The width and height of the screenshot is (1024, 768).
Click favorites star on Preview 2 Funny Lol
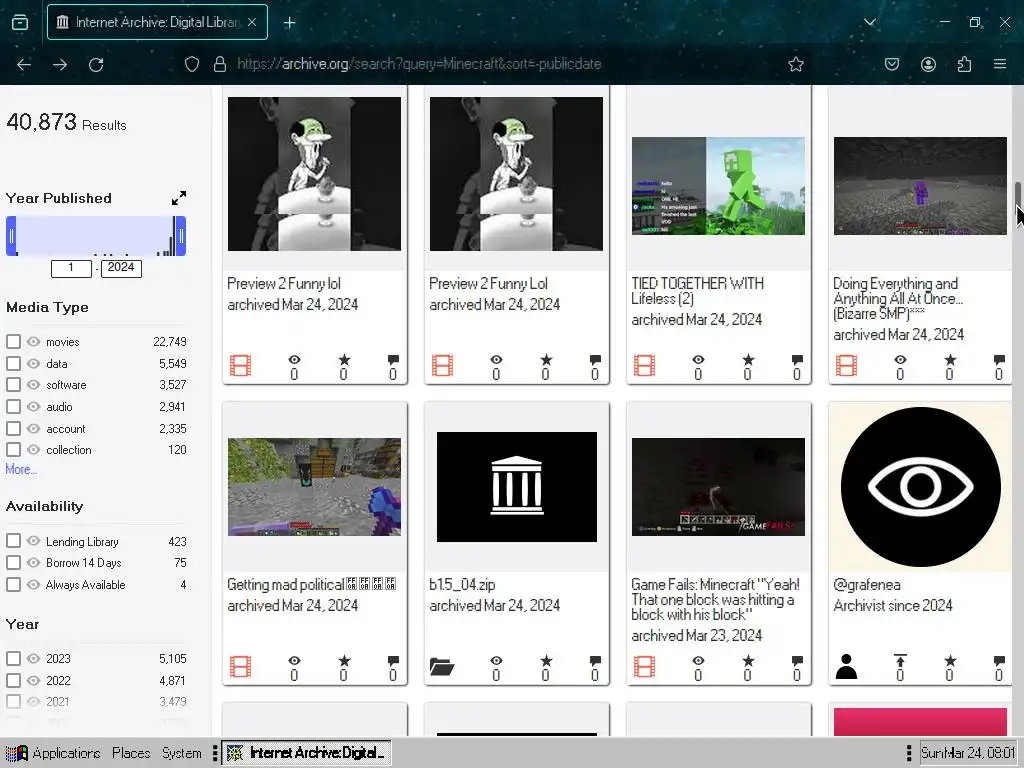coord(546,360)
